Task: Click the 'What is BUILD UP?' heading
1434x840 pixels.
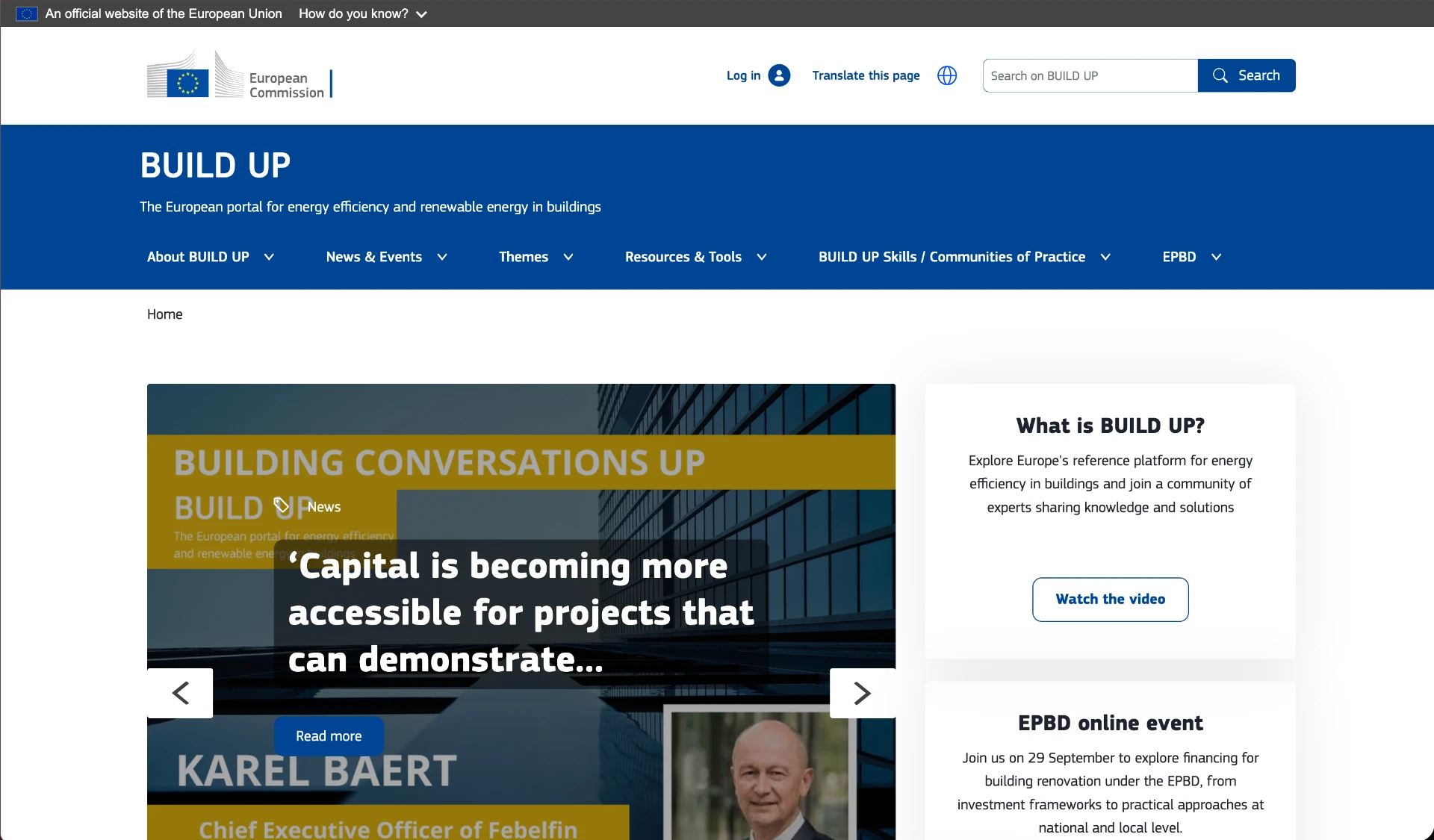Action: [x=1111, y=426]
